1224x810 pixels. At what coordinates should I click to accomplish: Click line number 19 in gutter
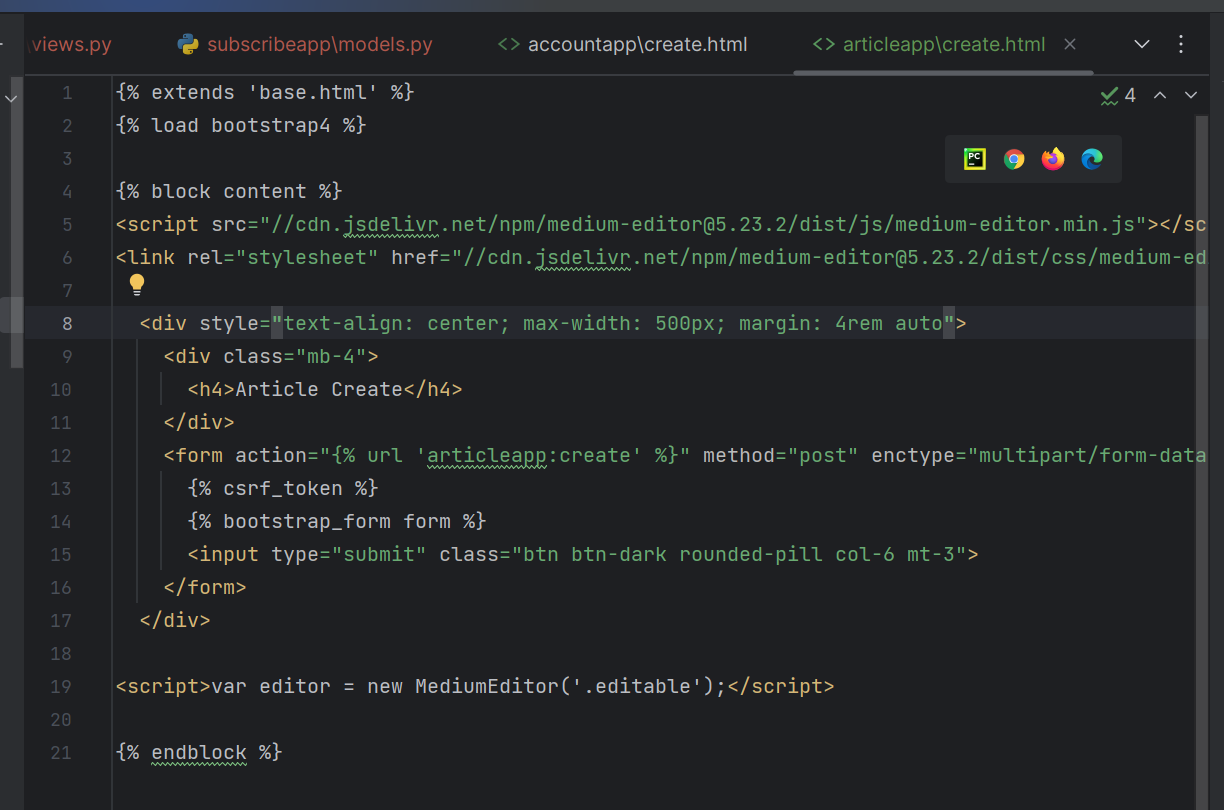61,686
